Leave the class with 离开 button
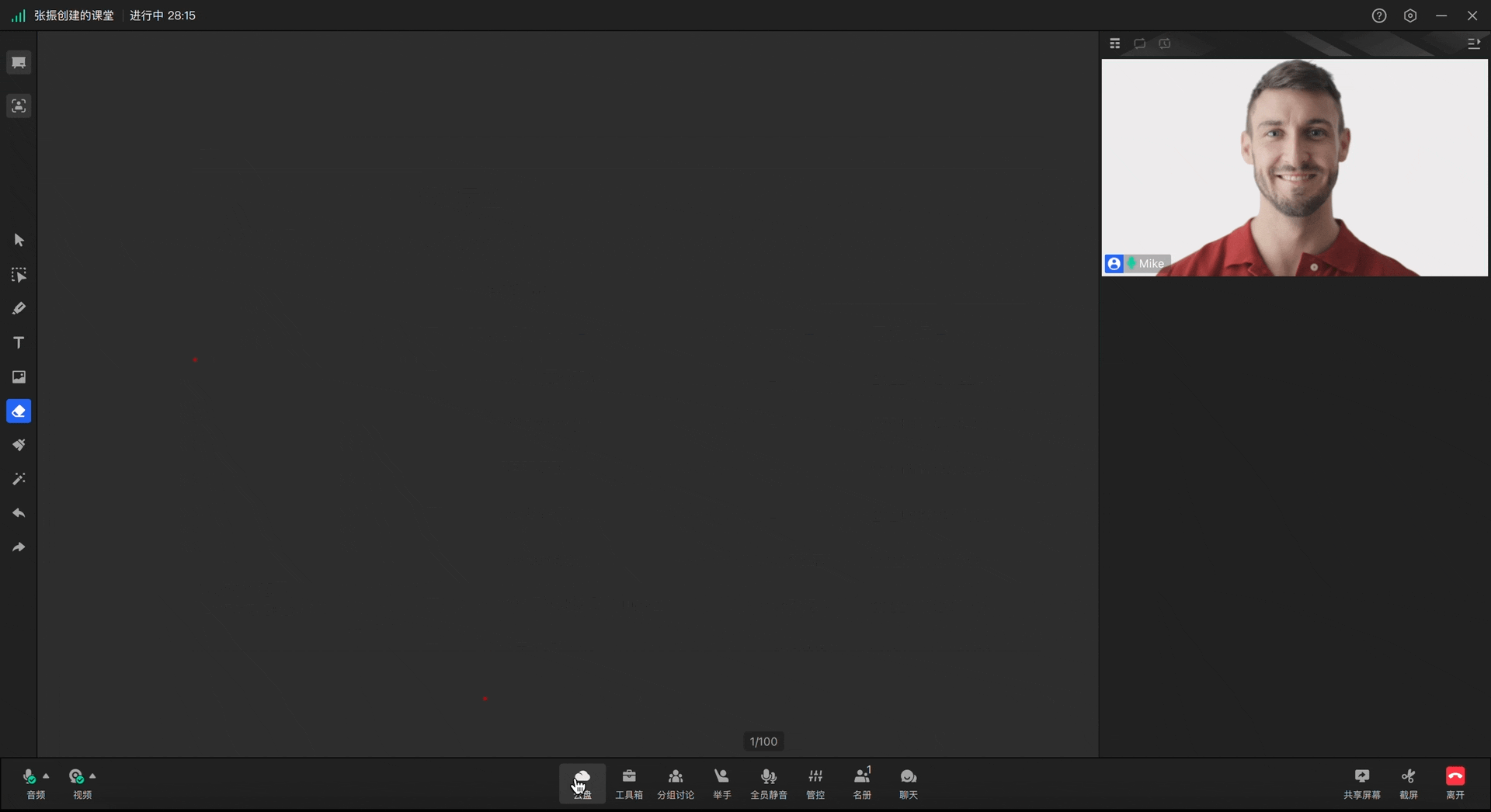Viewport: 1491px width, 812px height. (1455, 784)
